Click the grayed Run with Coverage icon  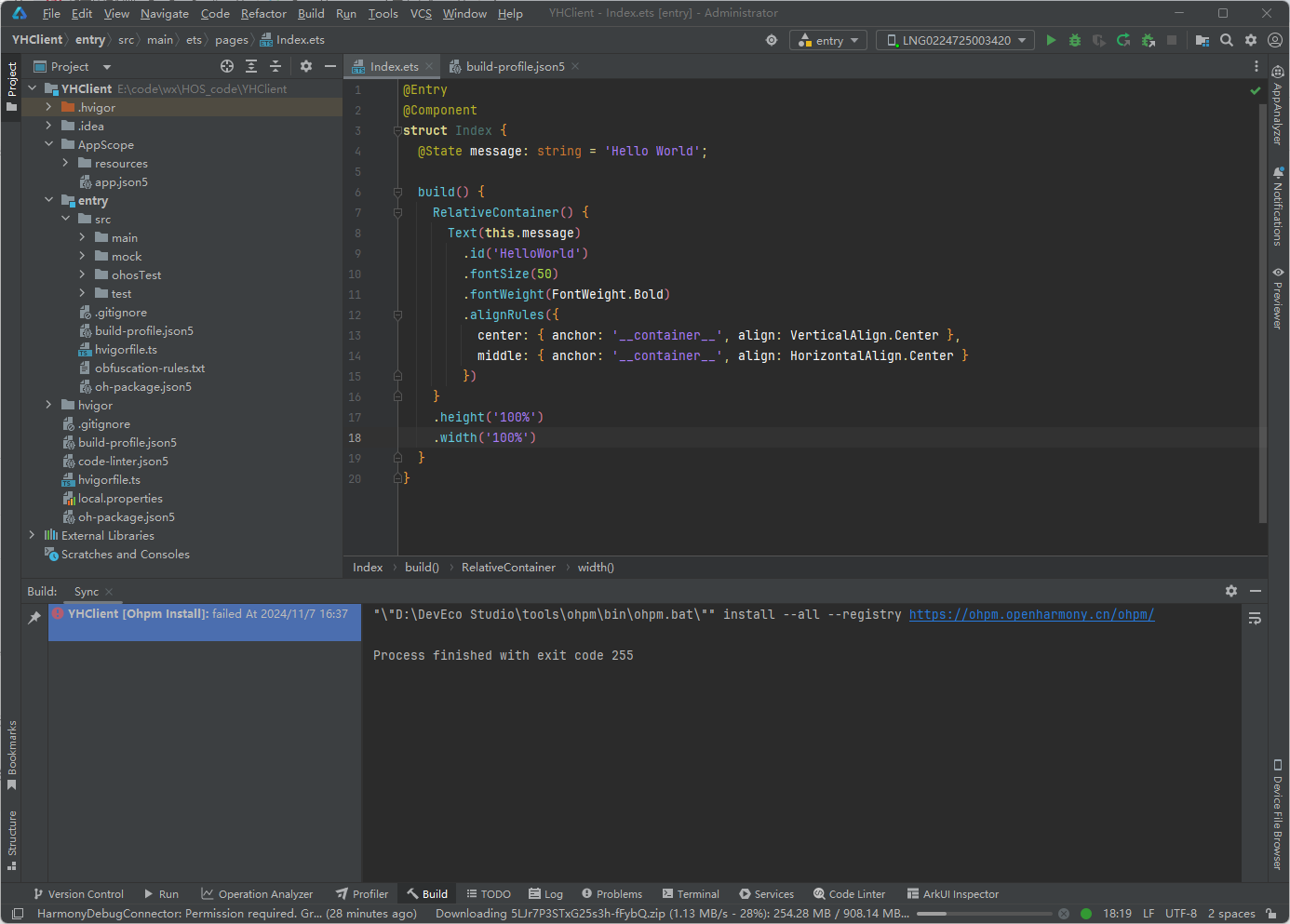pyautogui.click(x=1099, y=40)
